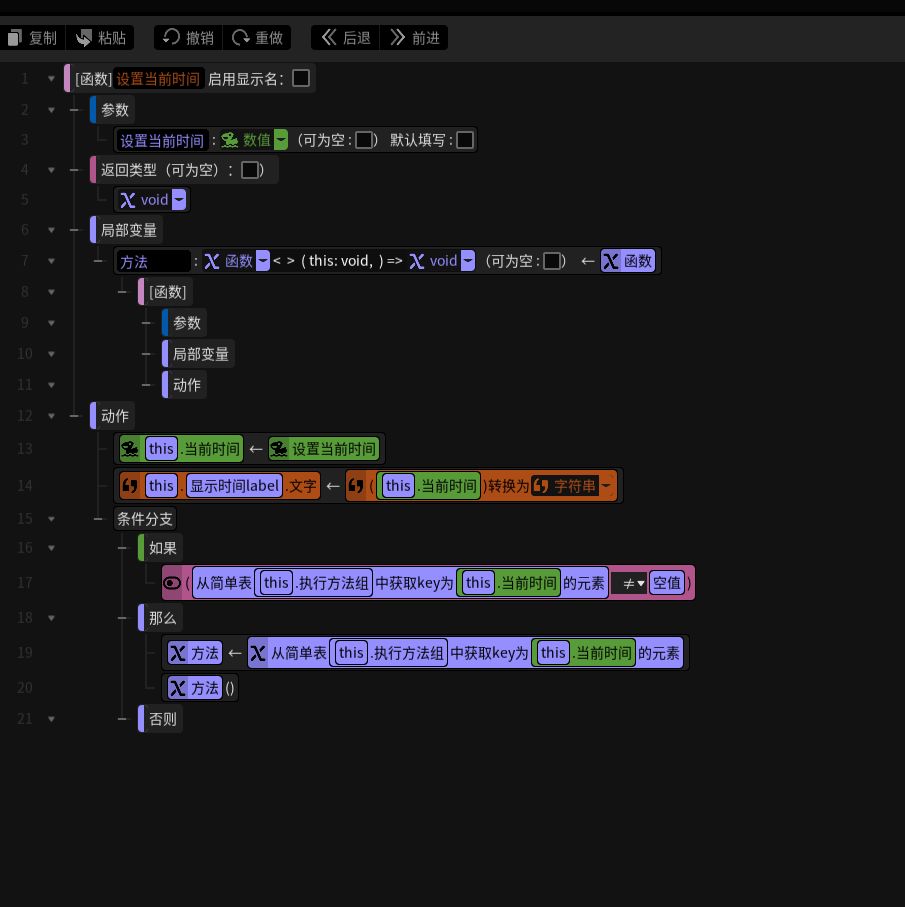Click the 重做 redo arrow button

click(257, 38)
